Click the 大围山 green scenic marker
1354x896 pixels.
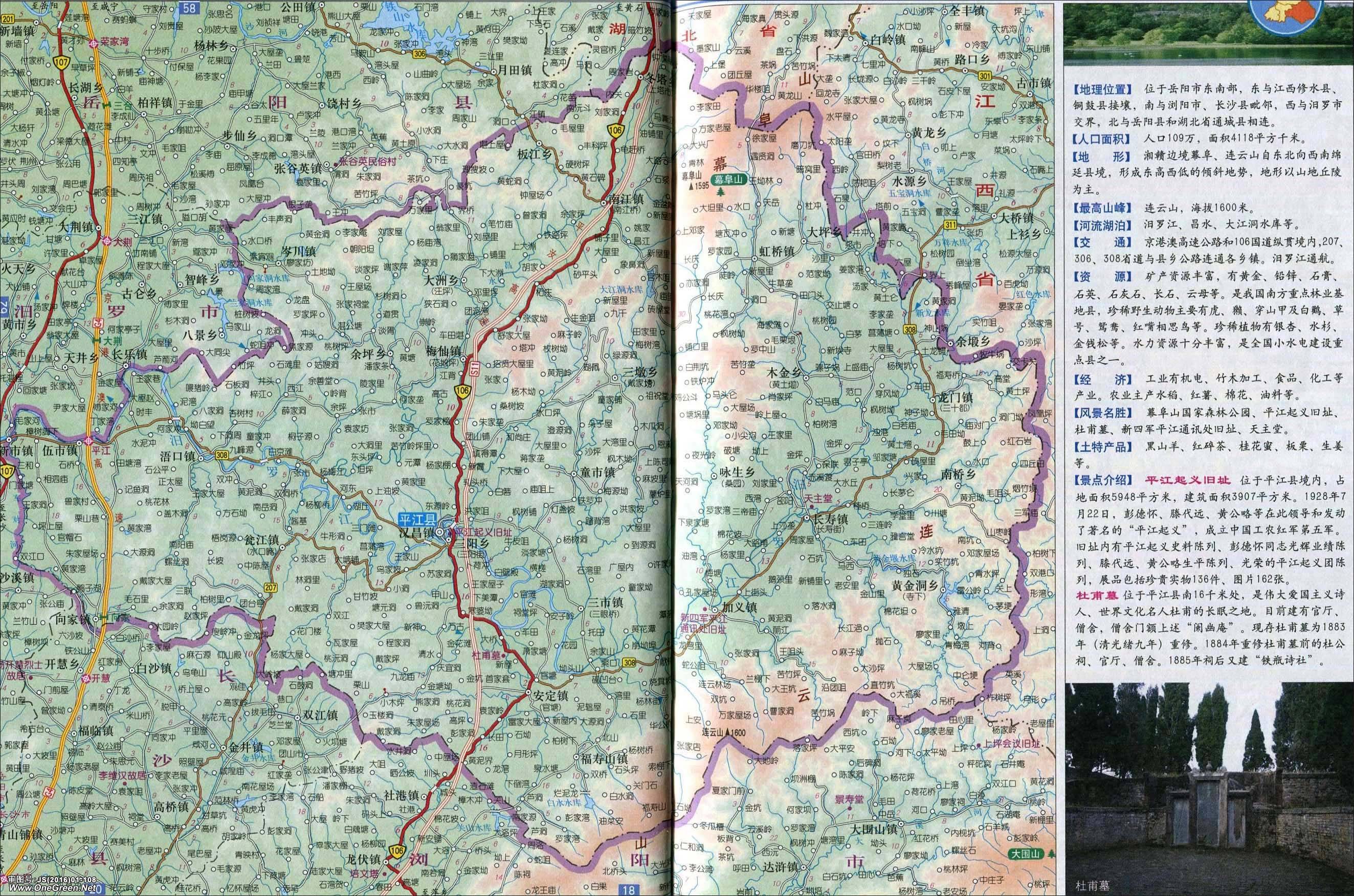click(x=1026, y=854)
